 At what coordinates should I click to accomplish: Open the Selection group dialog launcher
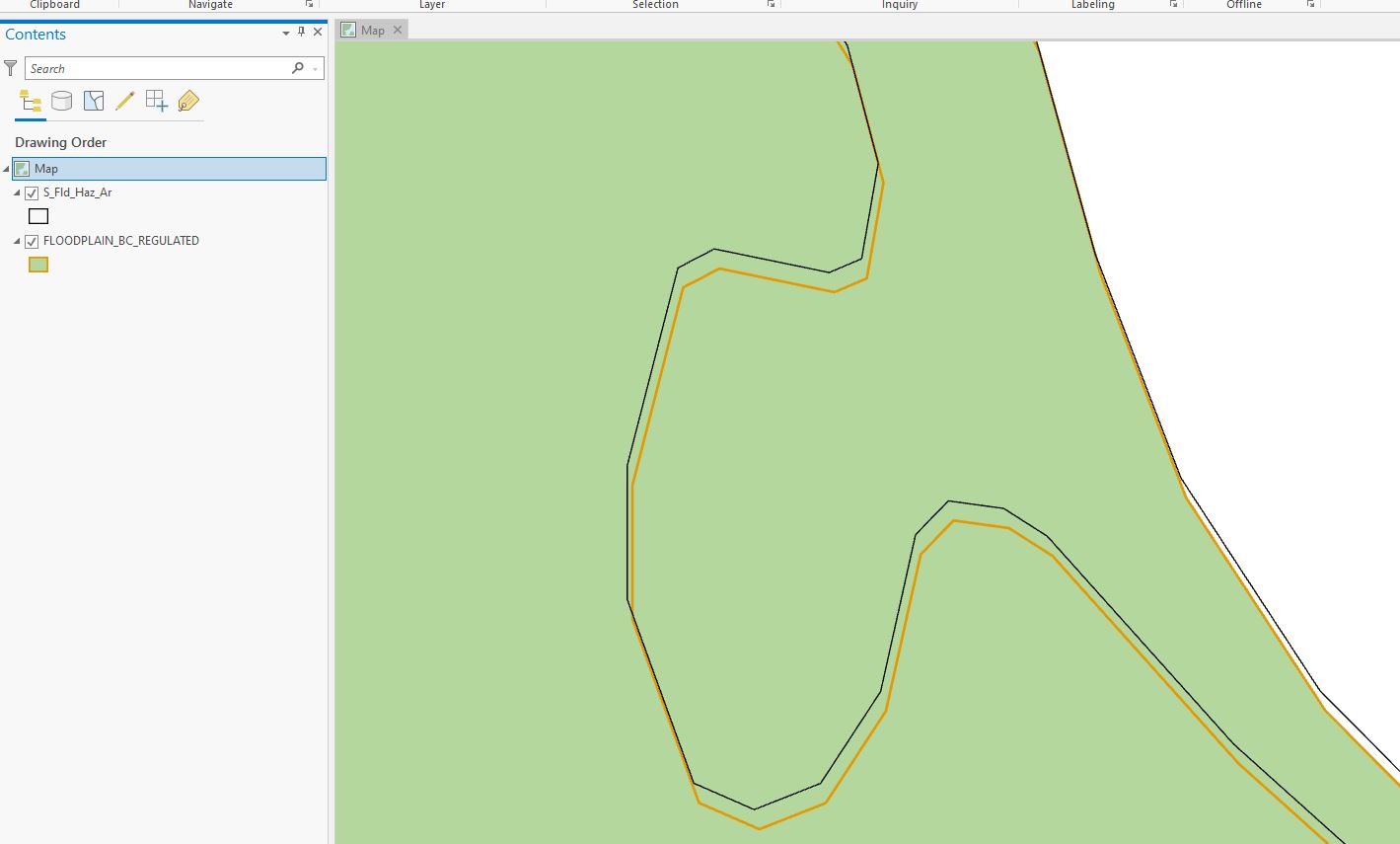(x=771, y=5)
